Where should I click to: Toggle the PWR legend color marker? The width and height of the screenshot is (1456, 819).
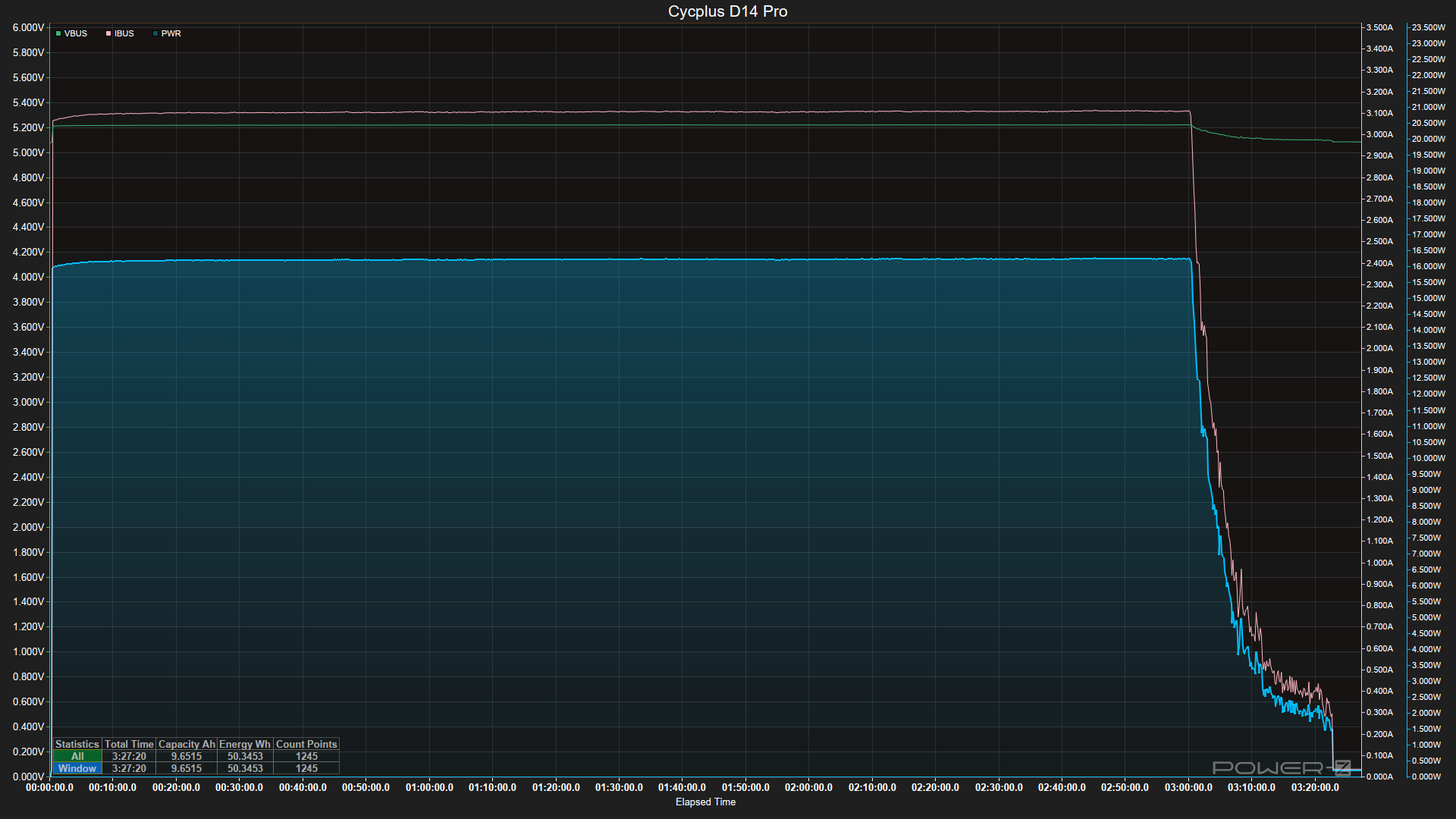click(x=155, y=33)
